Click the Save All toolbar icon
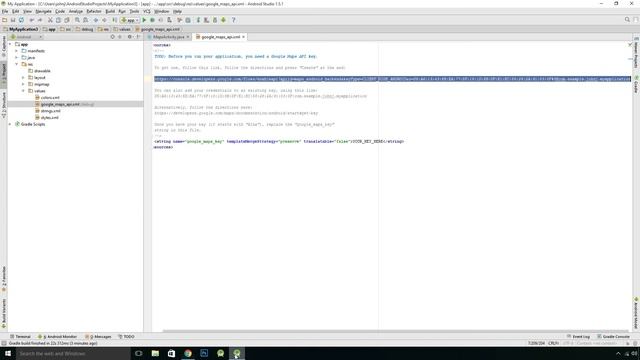Viewport: 640px width, 360px height. pos(13,20)
